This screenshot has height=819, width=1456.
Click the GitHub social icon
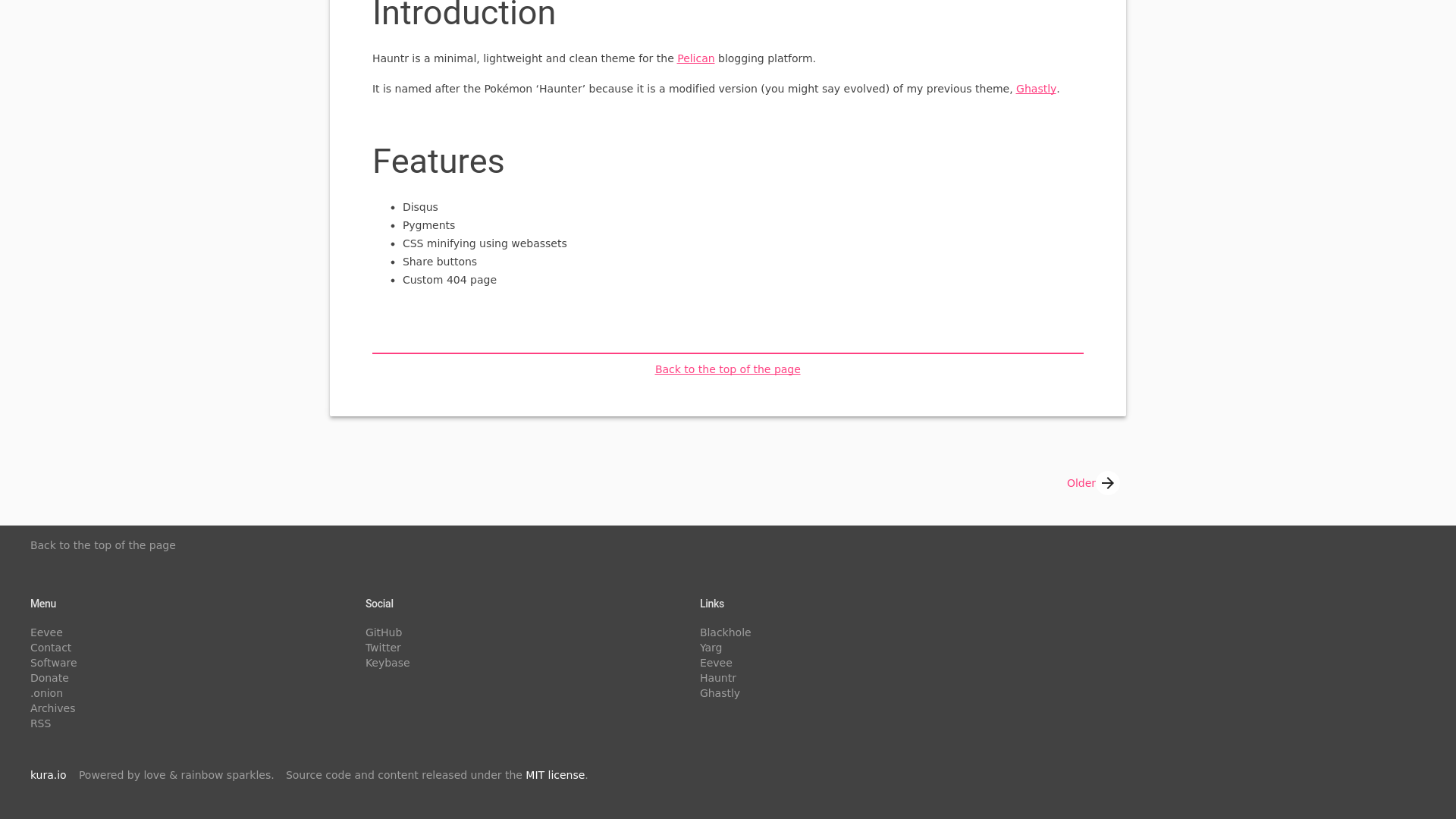coord(384,632)
